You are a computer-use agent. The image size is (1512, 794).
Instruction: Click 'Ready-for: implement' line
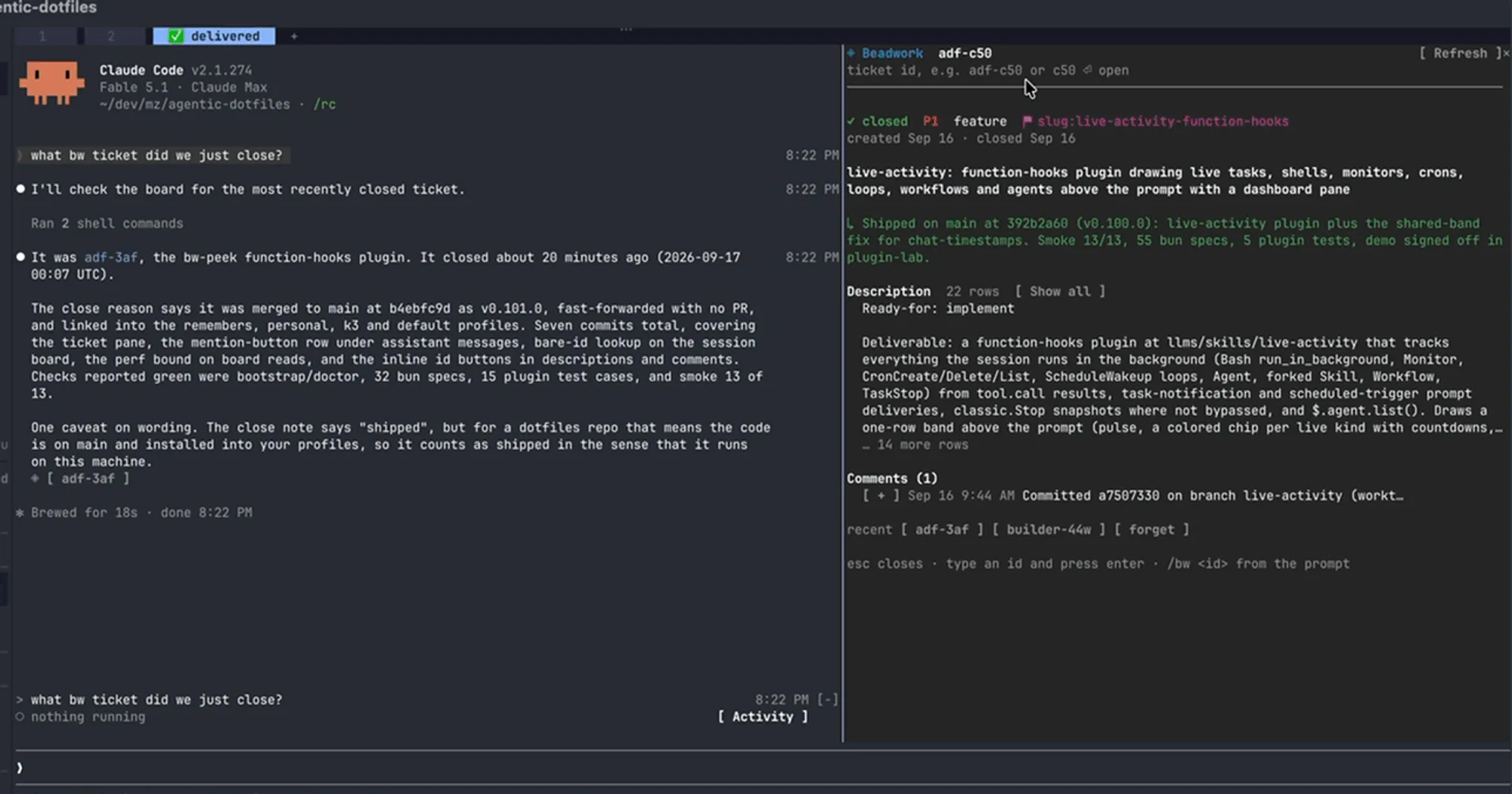click(x=938, y=309)
